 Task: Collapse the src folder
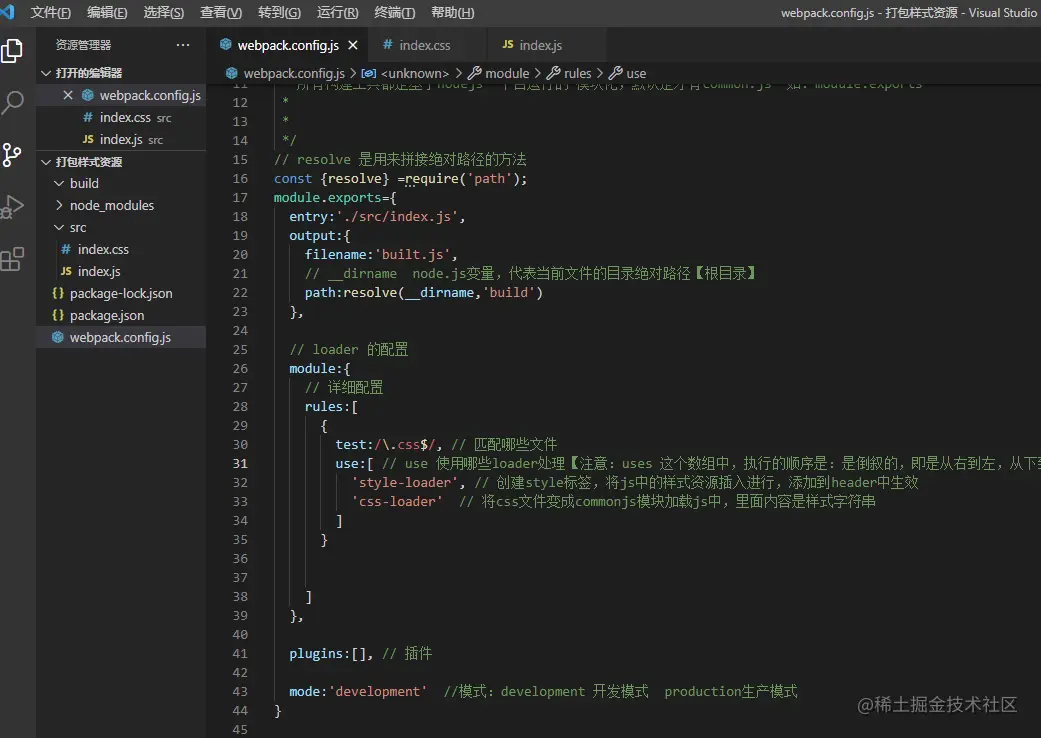pos(121,227)
